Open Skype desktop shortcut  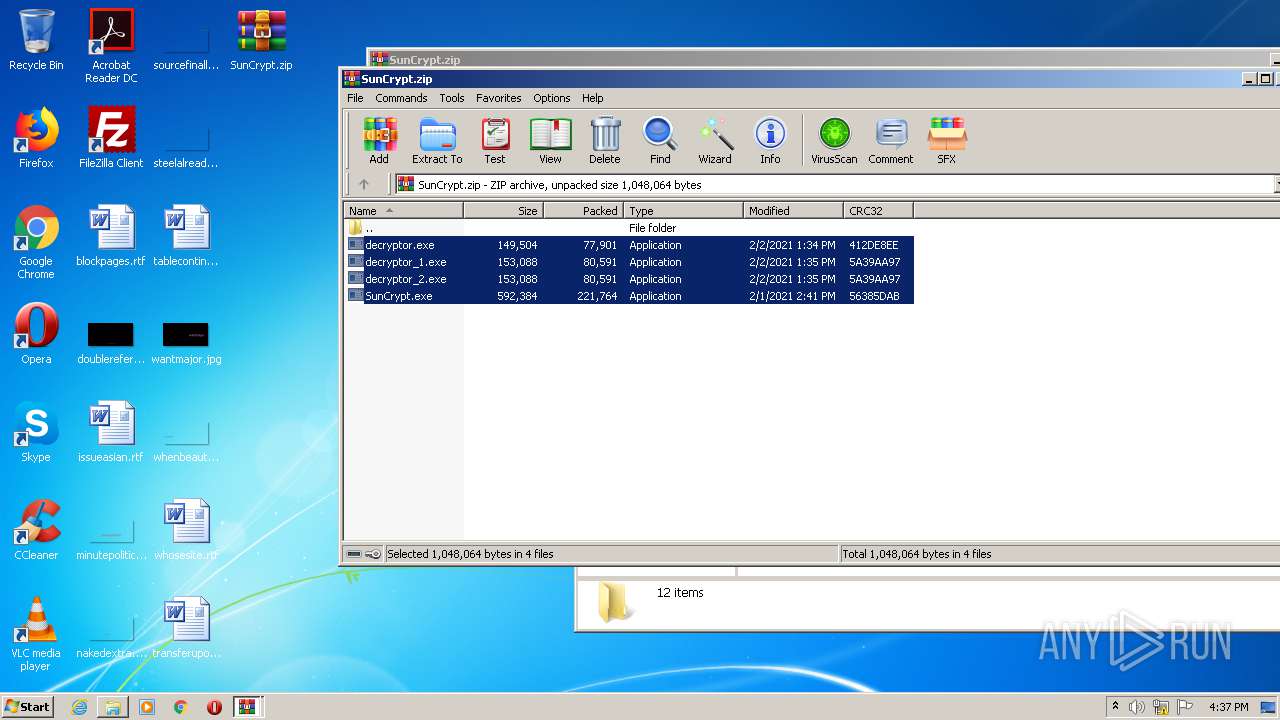(36, 432)
